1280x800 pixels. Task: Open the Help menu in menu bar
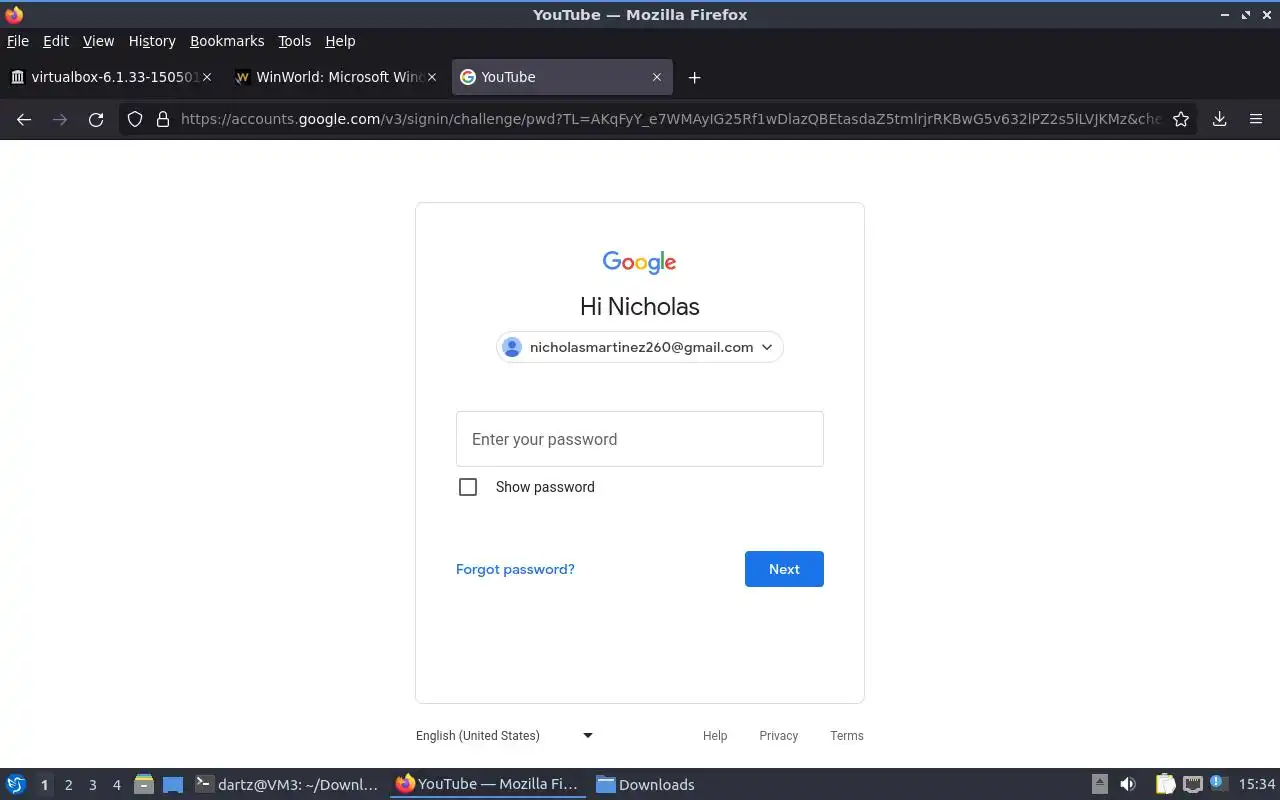click(x=340, y=41)
